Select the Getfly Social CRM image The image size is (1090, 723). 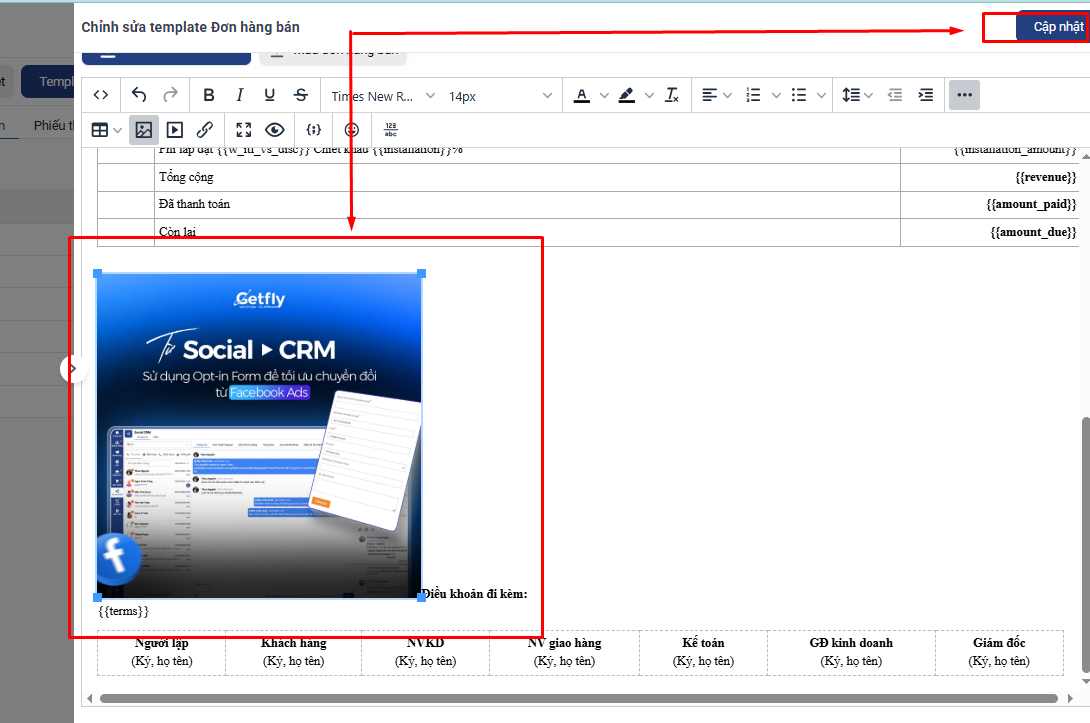[x=259, y=435]
